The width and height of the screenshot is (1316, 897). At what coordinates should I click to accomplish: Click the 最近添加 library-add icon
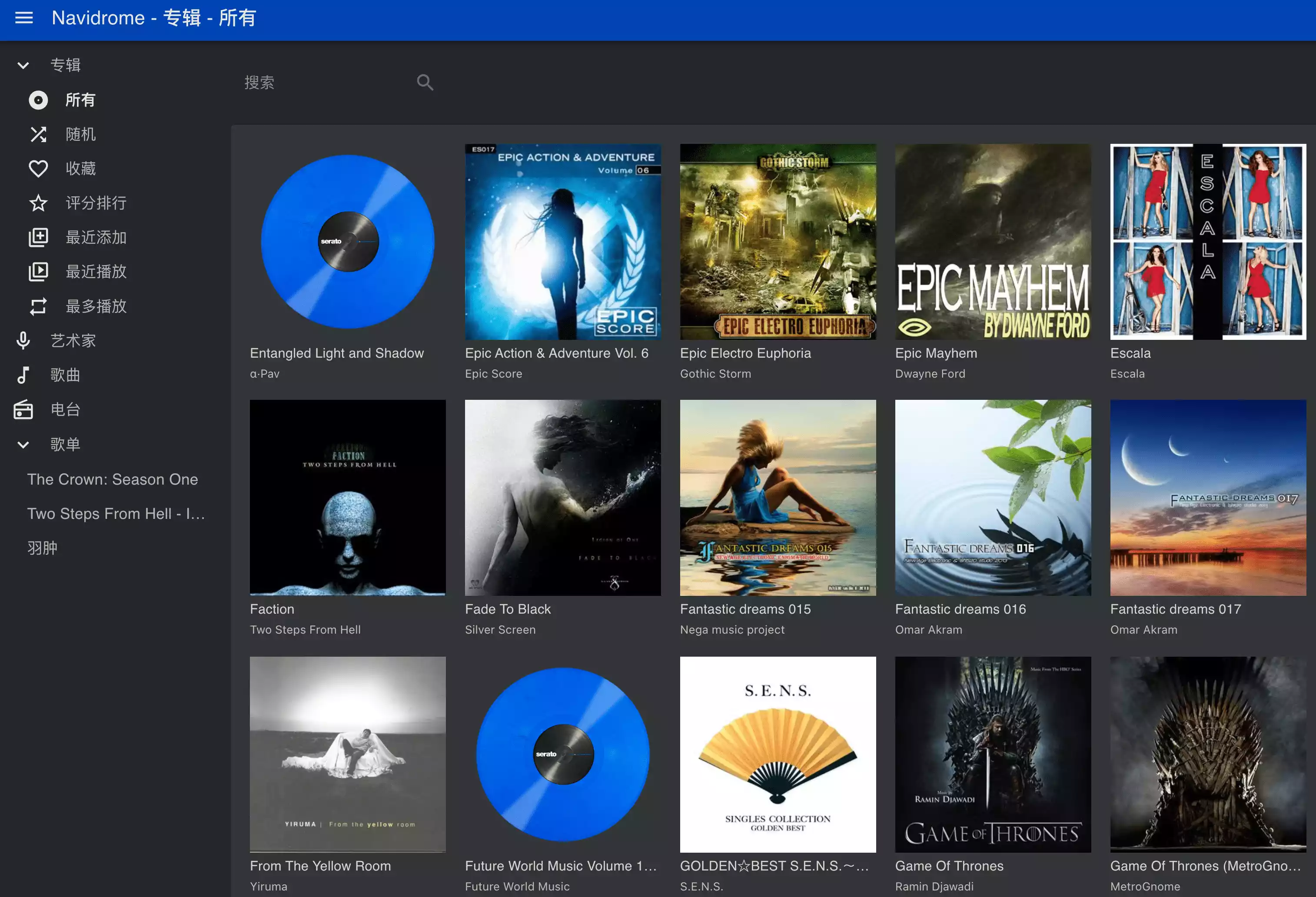(38, 237)
